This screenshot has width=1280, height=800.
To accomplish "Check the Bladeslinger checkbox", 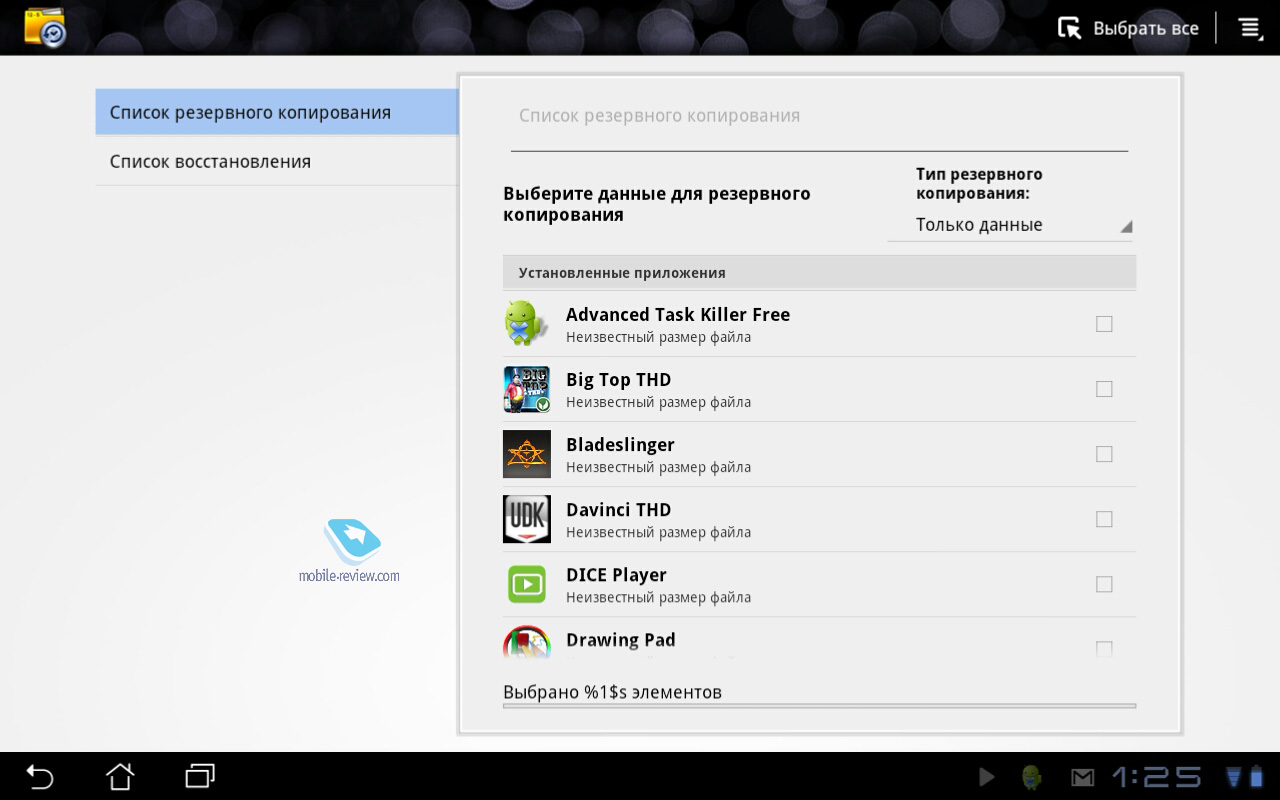I will point(1104,454).
